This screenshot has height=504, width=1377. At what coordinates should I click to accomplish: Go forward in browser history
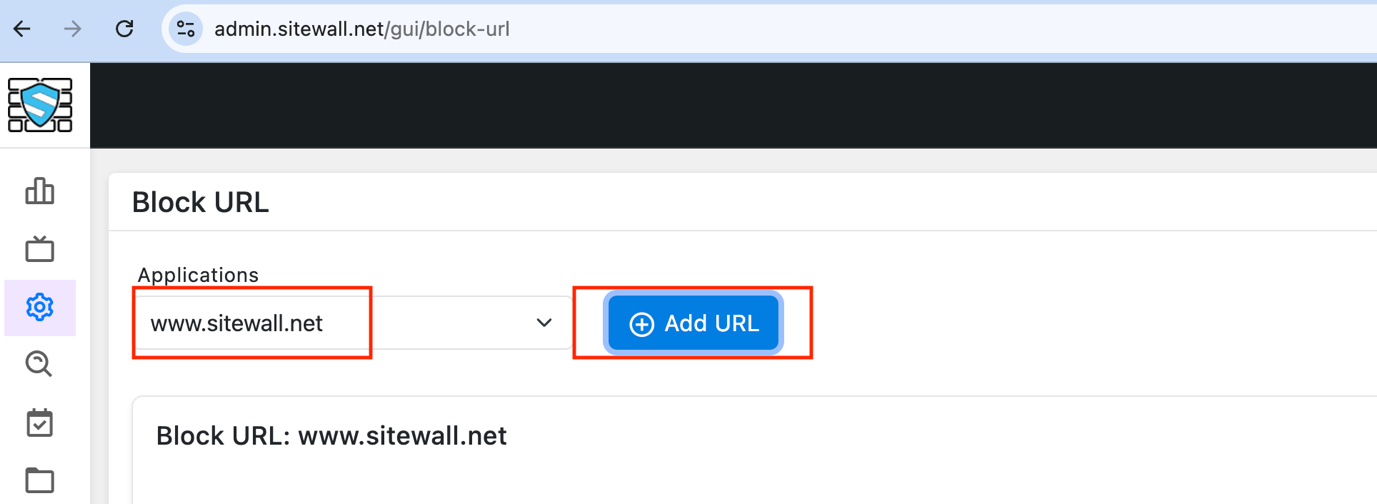[73, 29]
